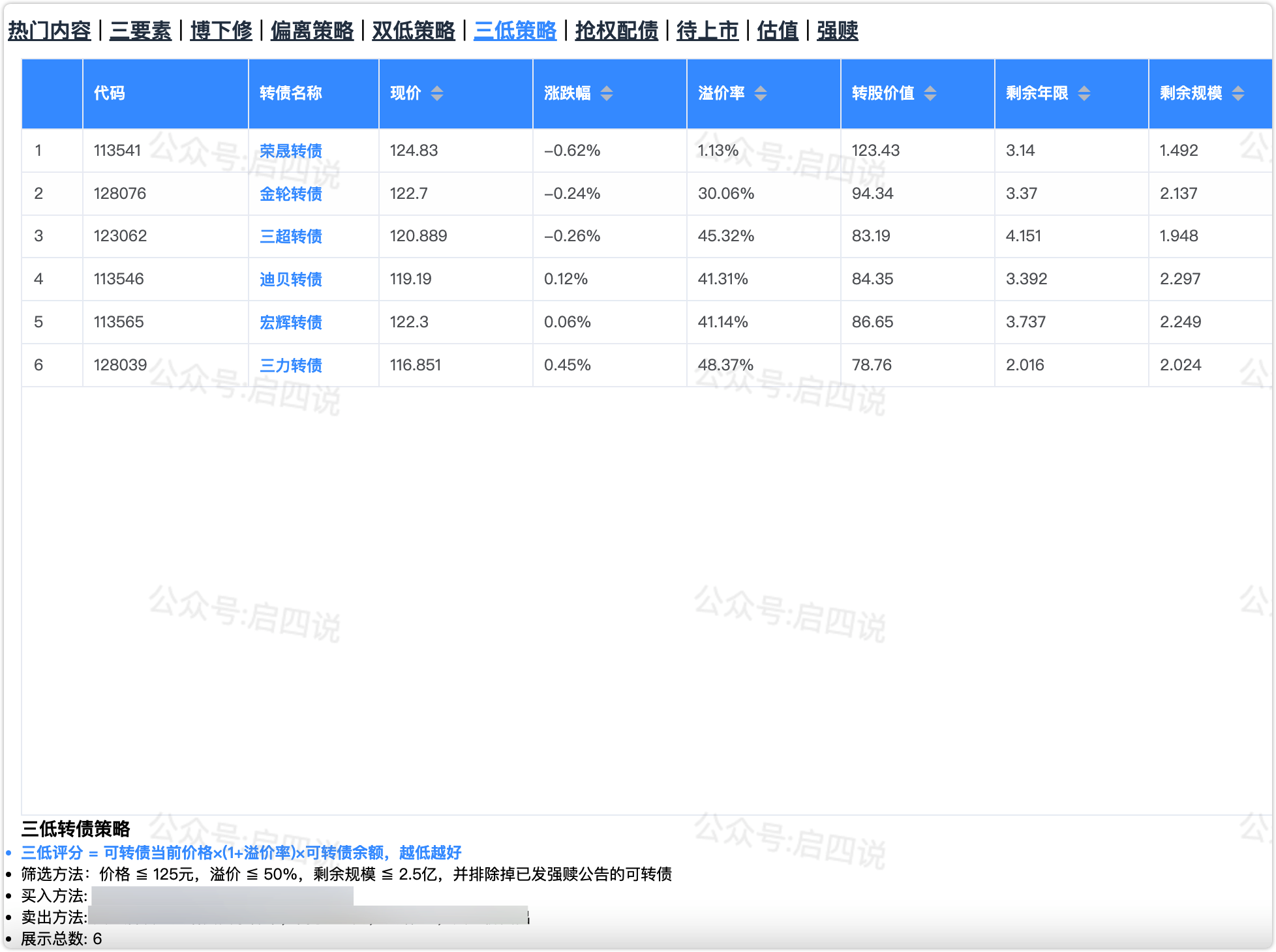Viewport: 1276px width, 952px height.
Task: Click 溢价率 sort arrows
Action: coord(760,93)
